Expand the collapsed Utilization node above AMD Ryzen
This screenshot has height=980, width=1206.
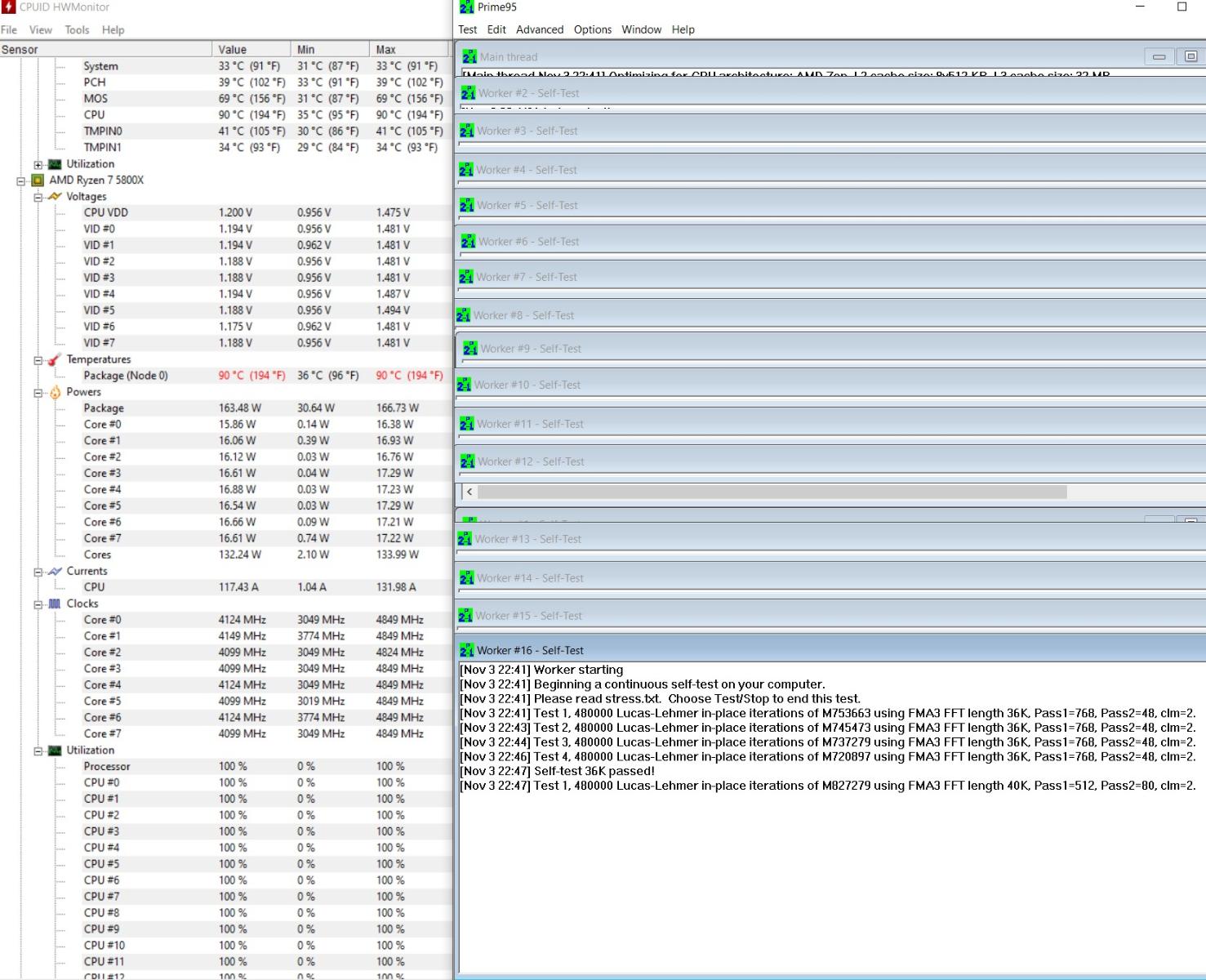coord(38,164)
